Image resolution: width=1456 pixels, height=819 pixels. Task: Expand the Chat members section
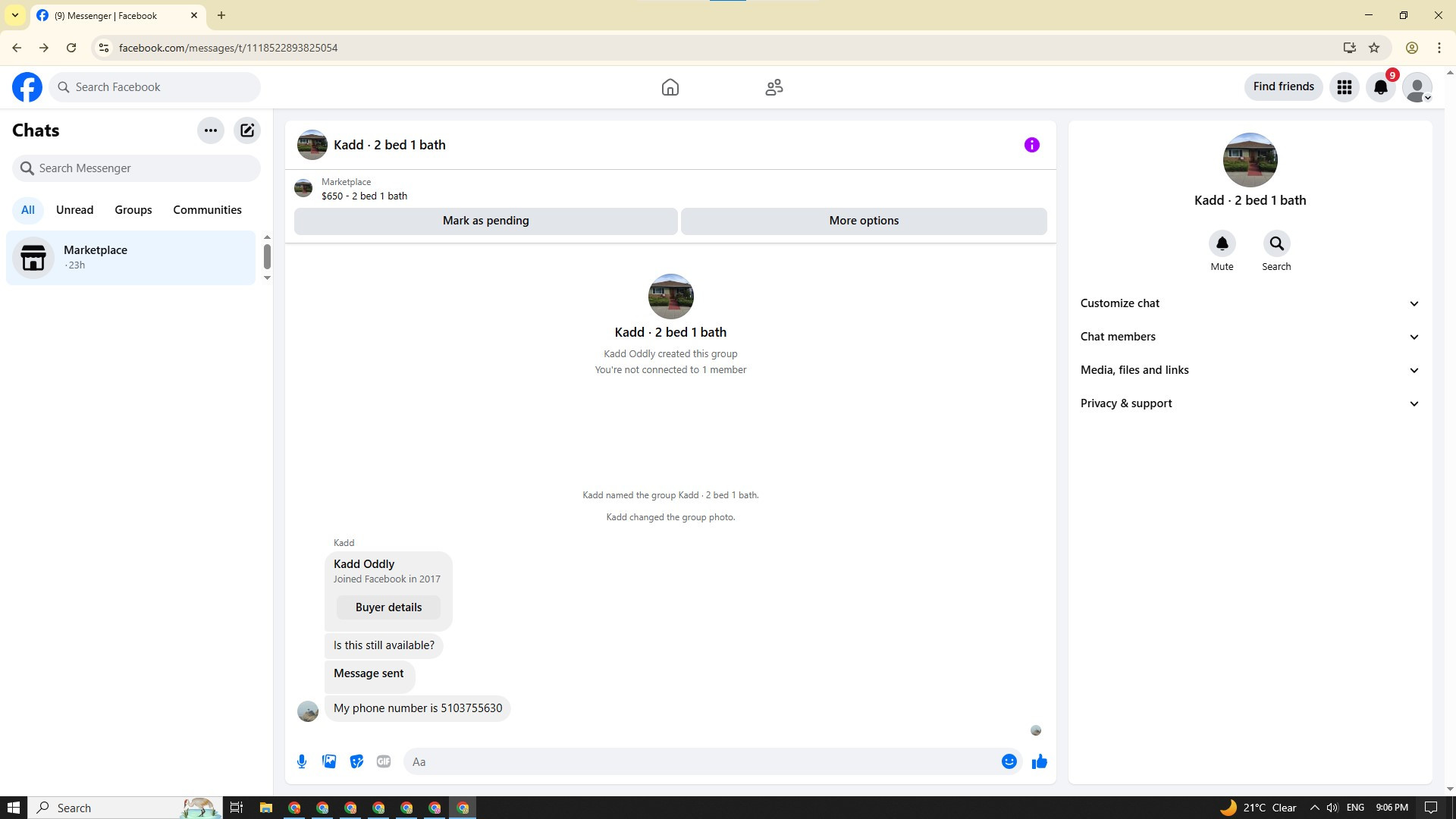(1250, 337)
